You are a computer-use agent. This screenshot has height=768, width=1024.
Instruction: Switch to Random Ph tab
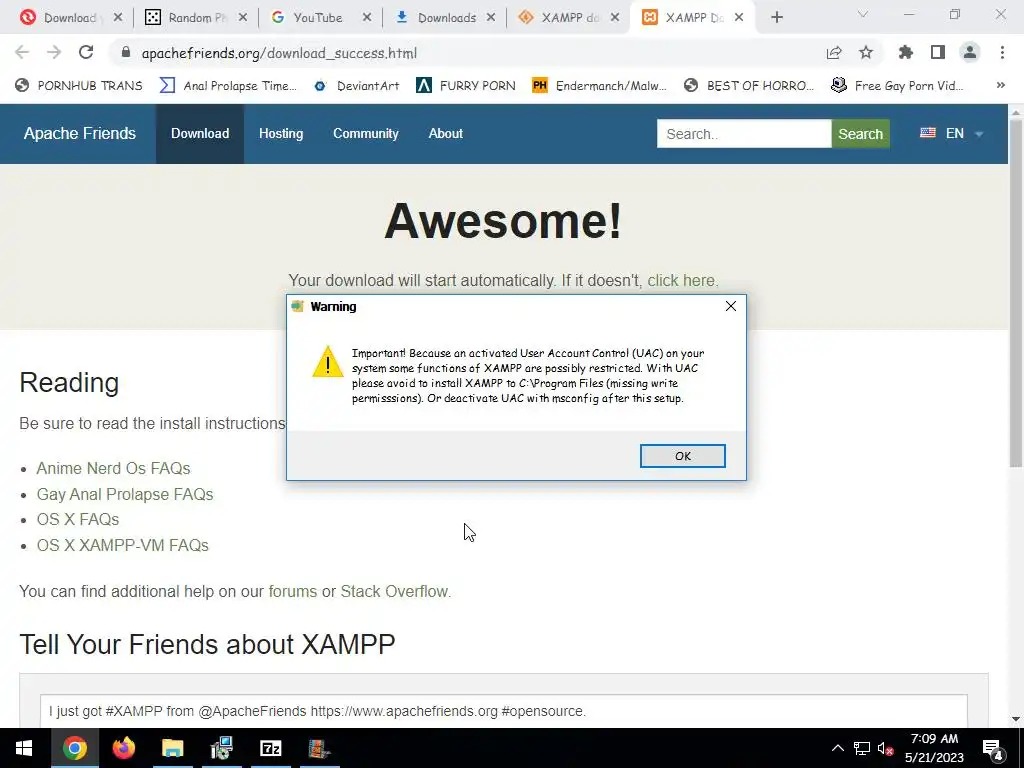[x=197, y=18]
